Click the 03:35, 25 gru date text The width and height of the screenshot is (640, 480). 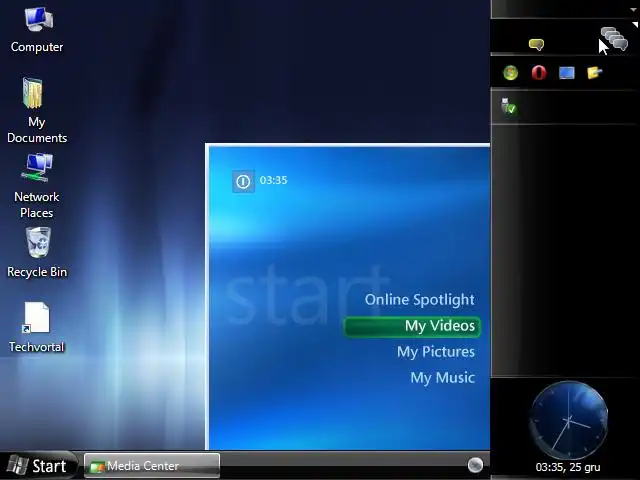pyautogui.click(x=568, y=467)
